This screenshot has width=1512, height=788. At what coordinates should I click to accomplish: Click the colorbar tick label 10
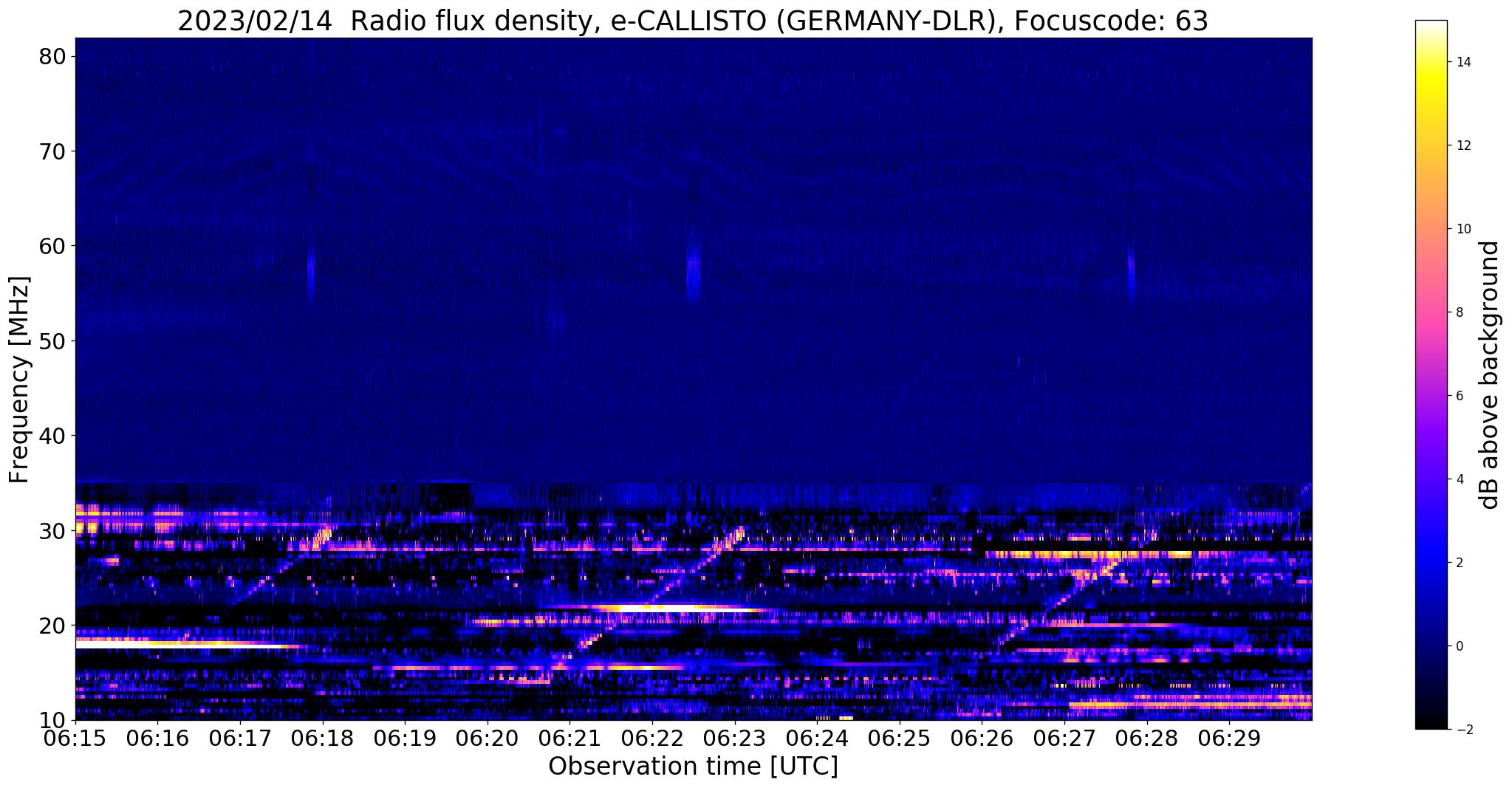click(1463, 229)
